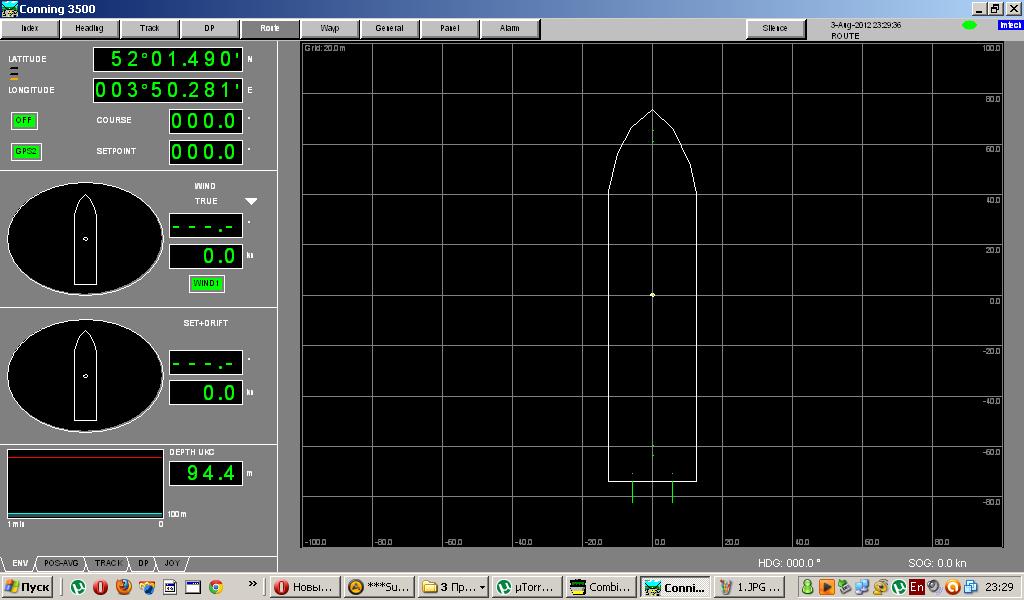Toggle the green OFF indicator button
The width and height of the screenshot is (1024, 600).
[x=24, y=121]
